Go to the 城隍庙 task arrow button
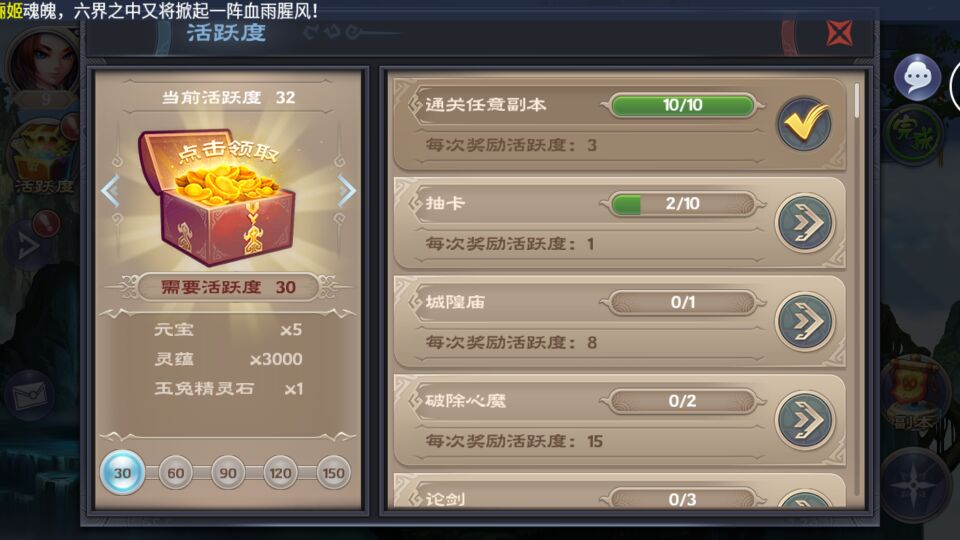 click(x=804, y=321)
